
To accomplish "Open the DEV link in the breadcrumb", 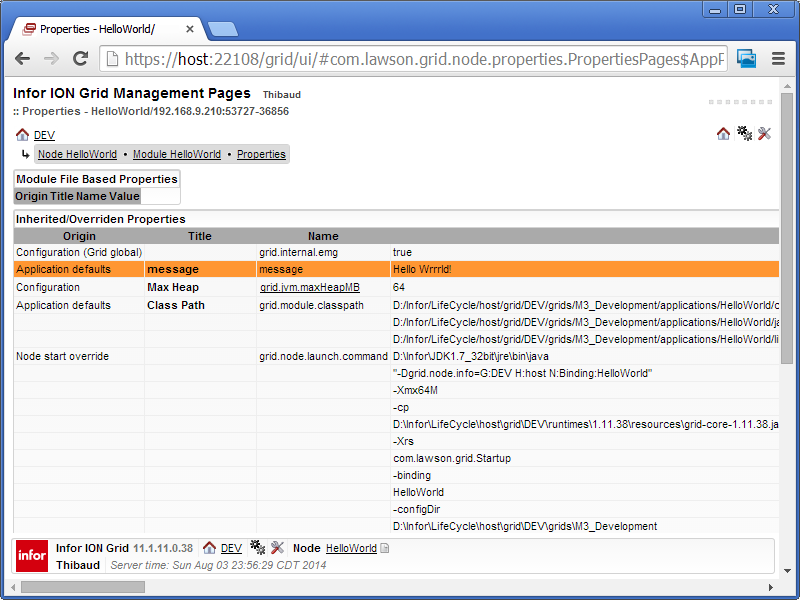I will [44, 135].
